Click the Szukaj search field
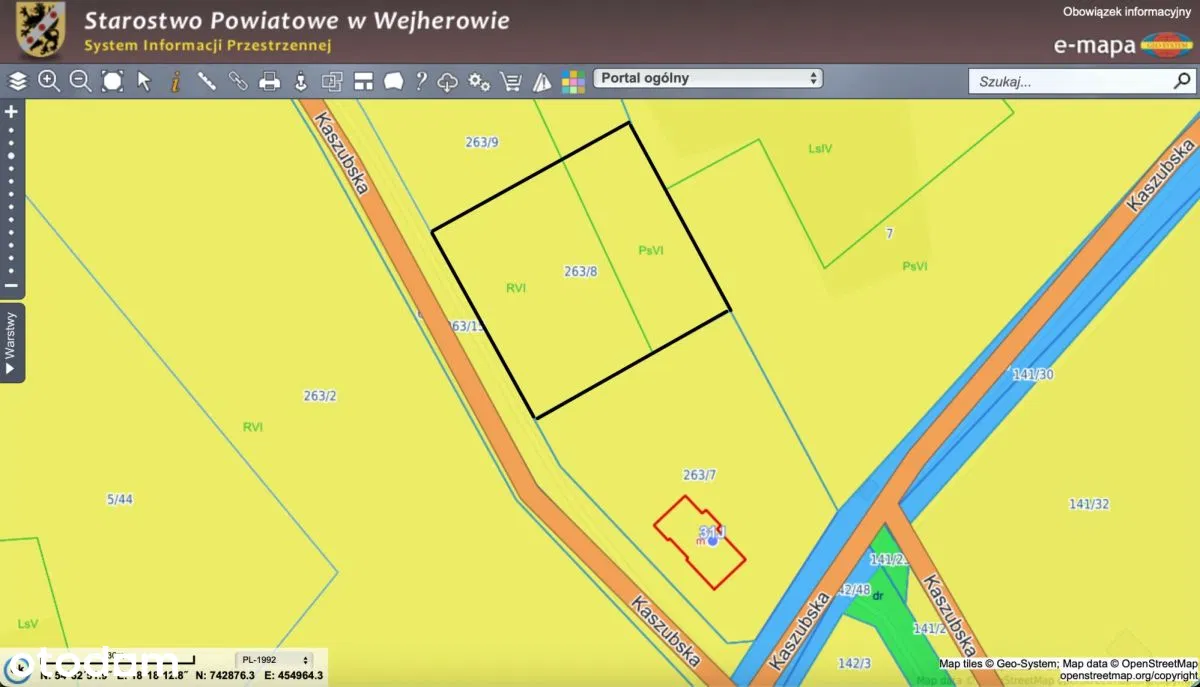 tap(1070, 82)
